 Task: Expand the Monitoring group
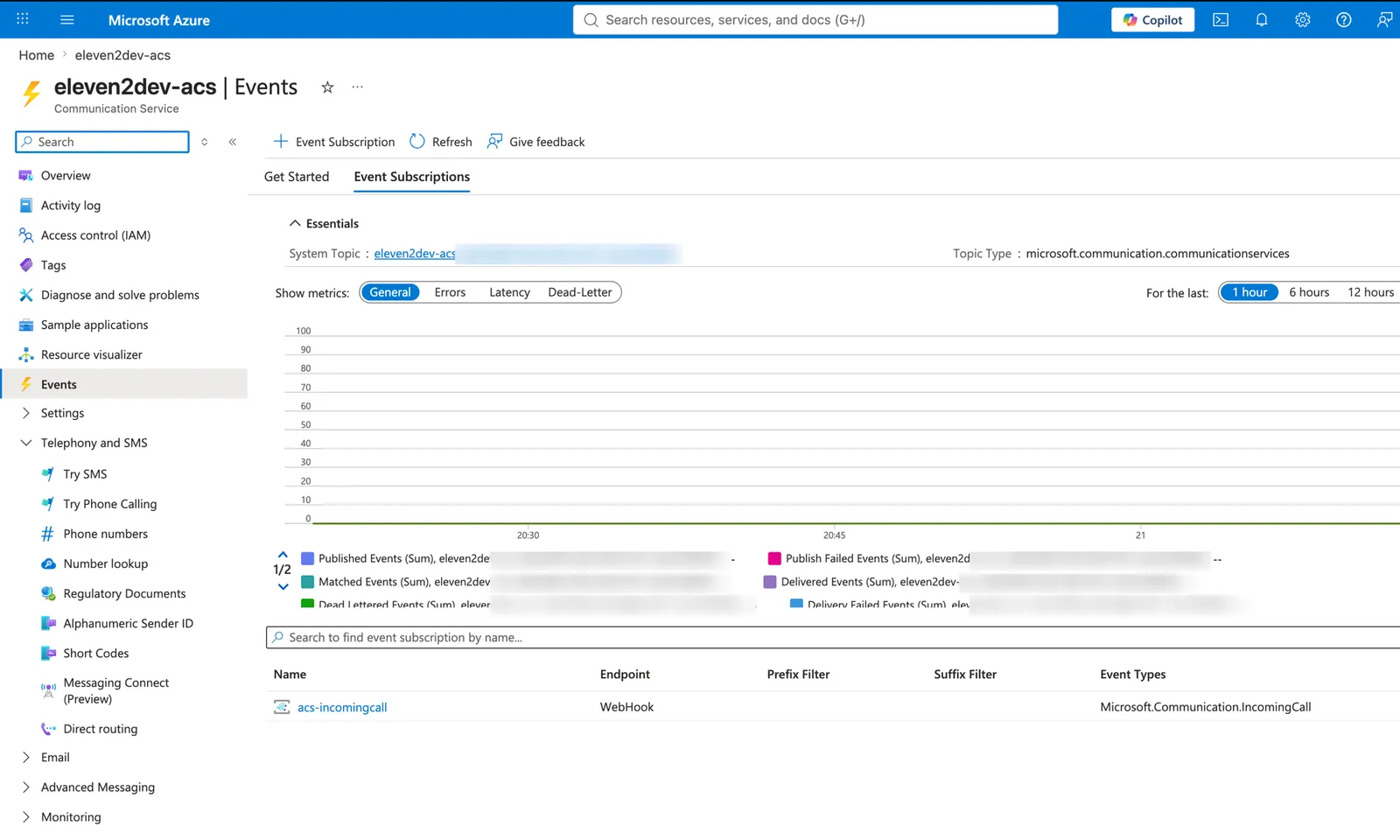(25, 816)
